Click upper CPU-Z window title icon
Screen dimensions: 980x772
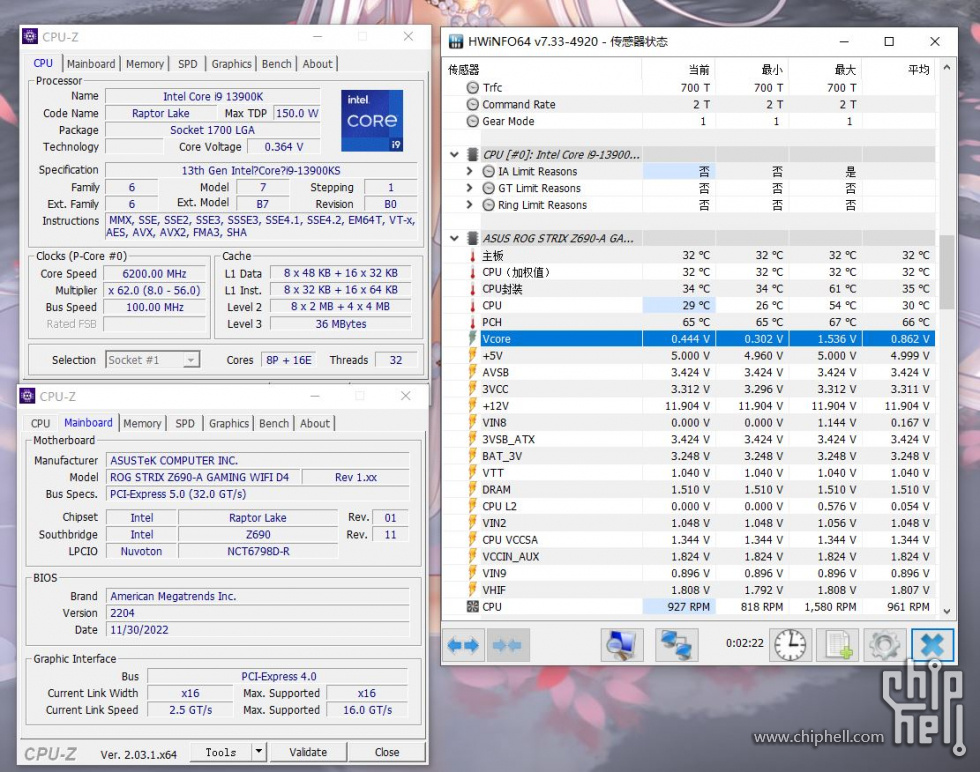point(30,36)
